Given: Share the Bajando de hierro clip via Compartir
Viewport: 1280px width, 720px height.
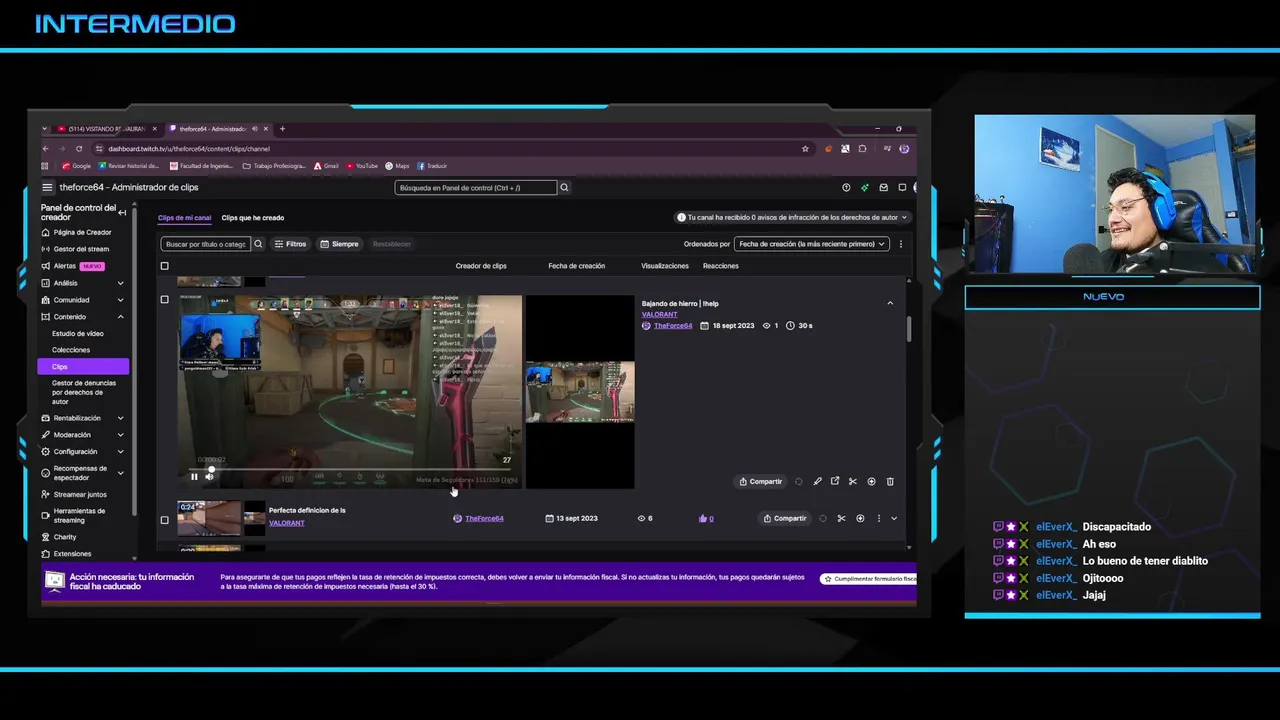Looking at the screenshot, I should 761,481.
